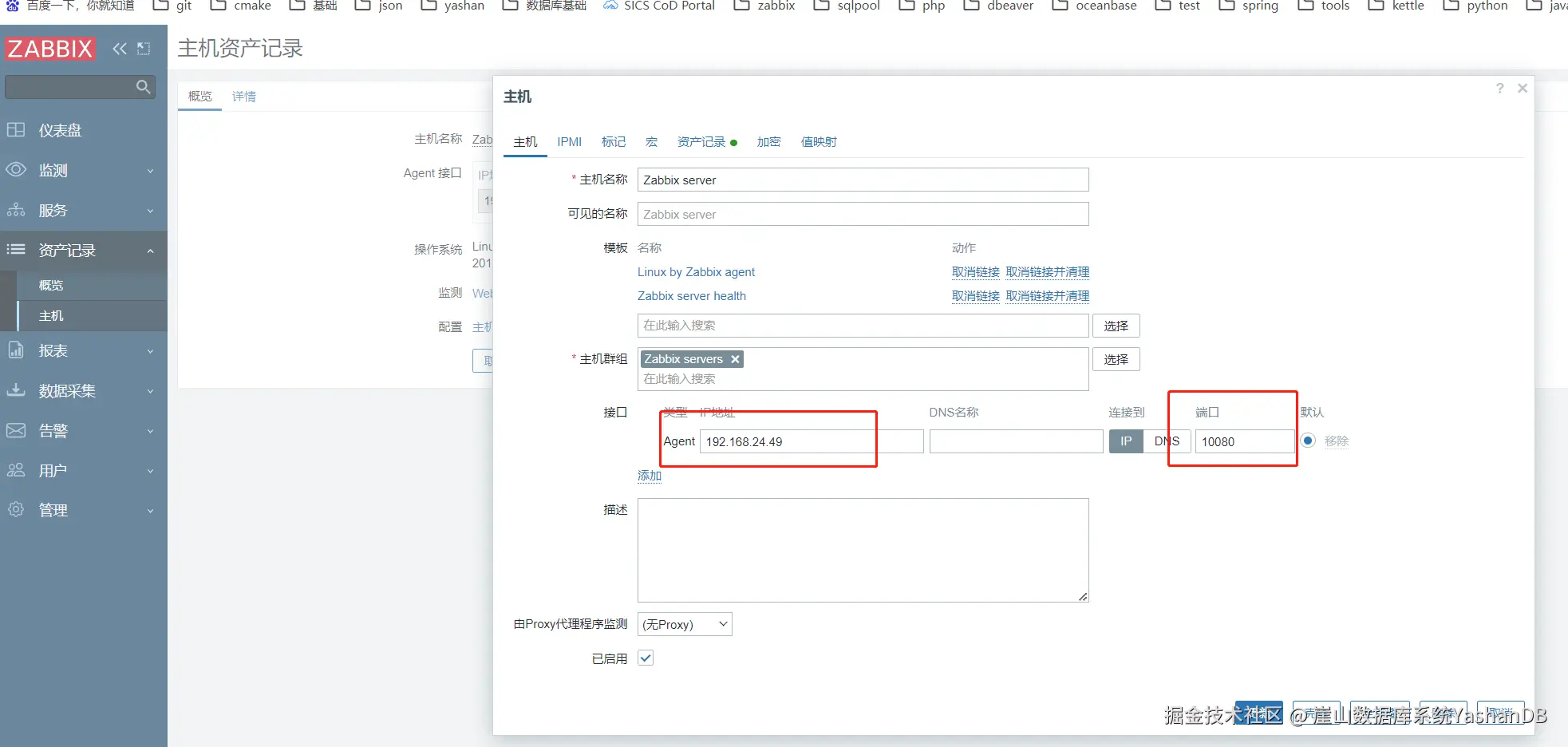Open the spring bookmark folder
The height and width of the screenshot is (747, 1568).
1249,6
